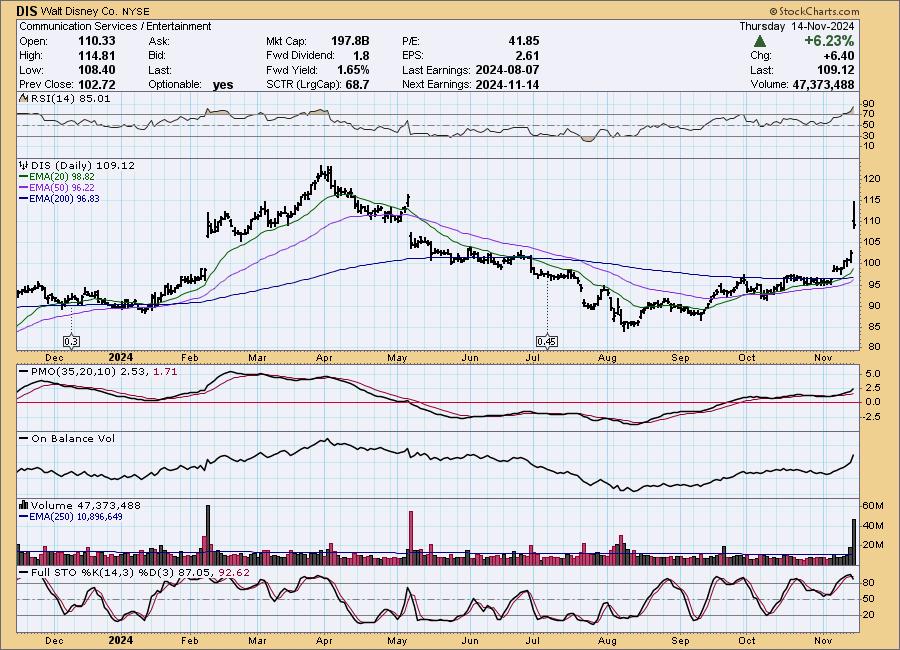The image size is (900, 650).
Task: Click the 40M volume axis label
Action: 873,525
